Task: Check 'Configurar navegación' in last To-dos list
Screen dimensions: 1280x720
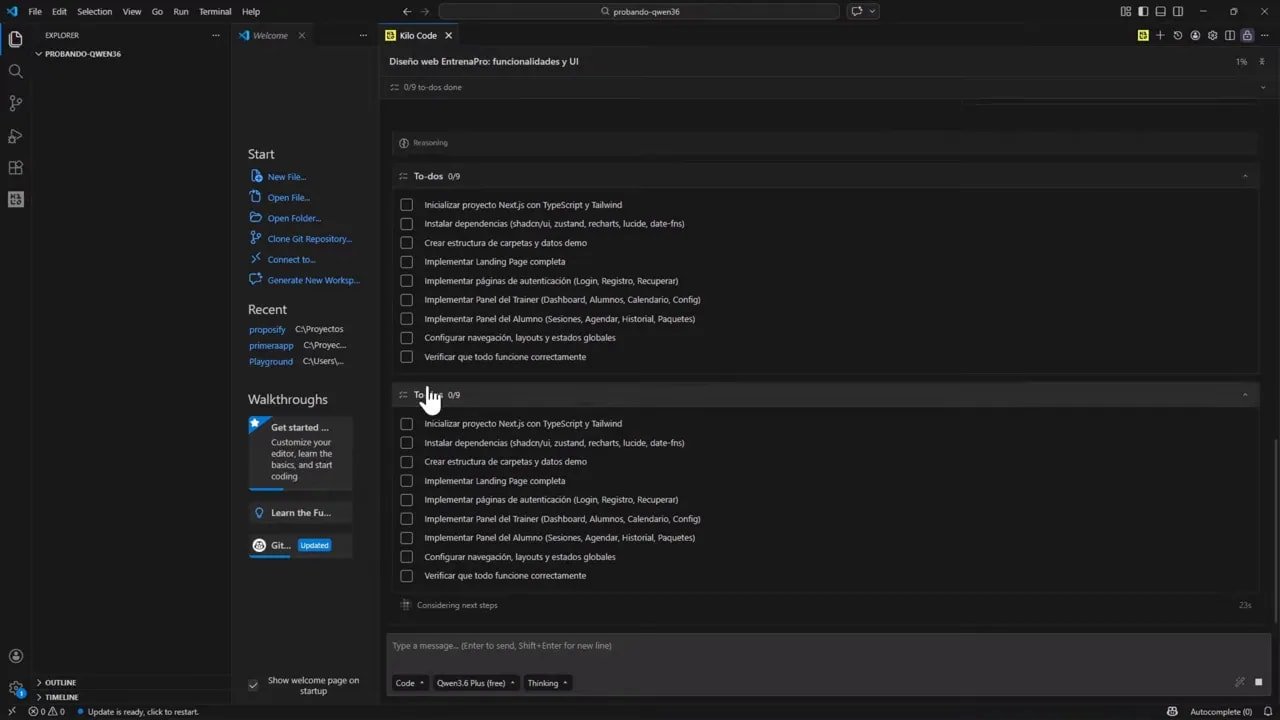Action: tap(406, 556)
